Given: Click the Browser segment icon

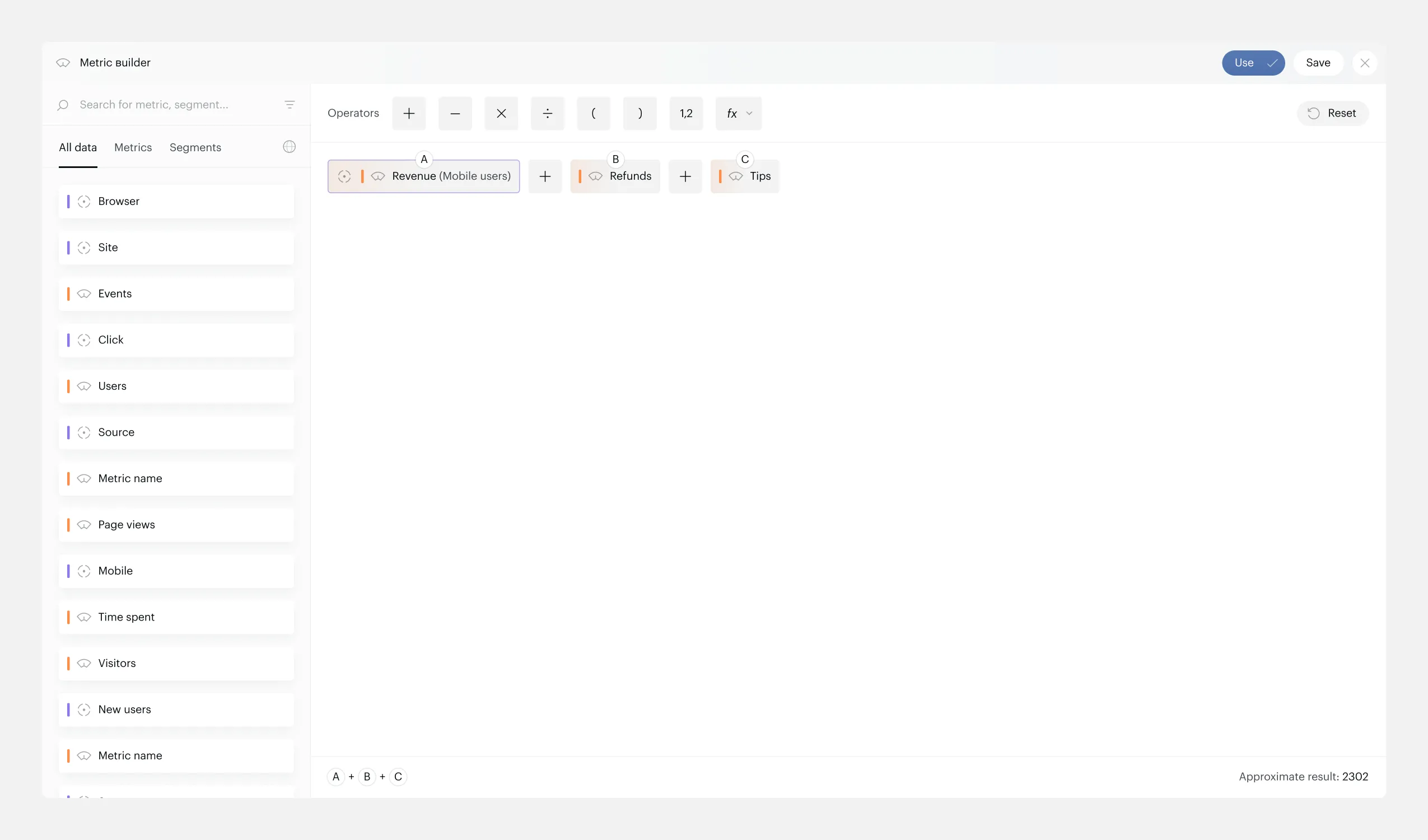Looking at the screenshot, I should click(84, 202).
